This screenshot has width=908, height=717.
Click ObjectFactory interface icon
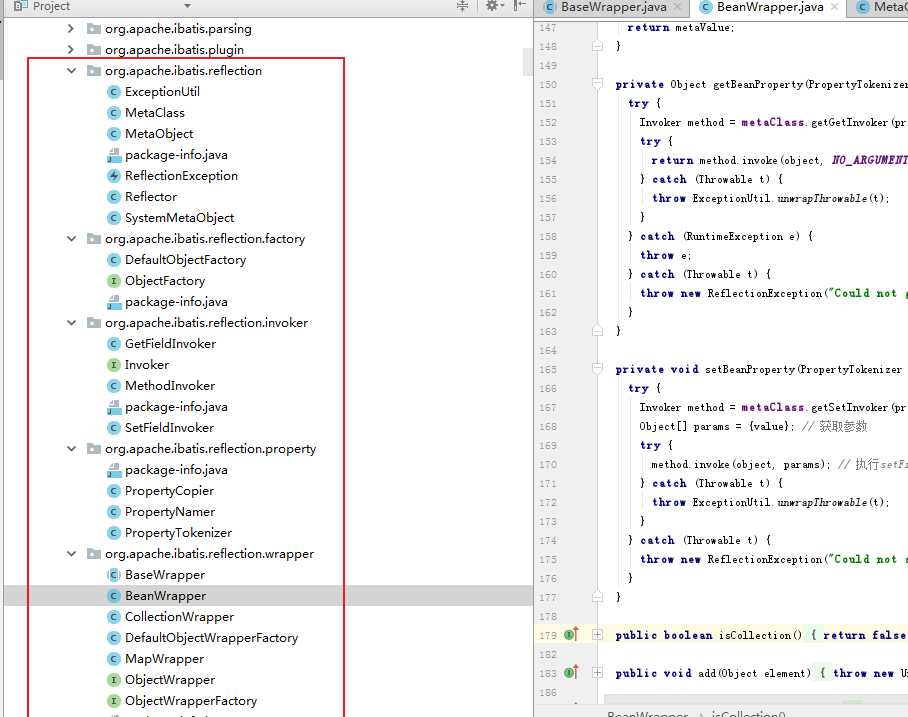tap(114, 281)
